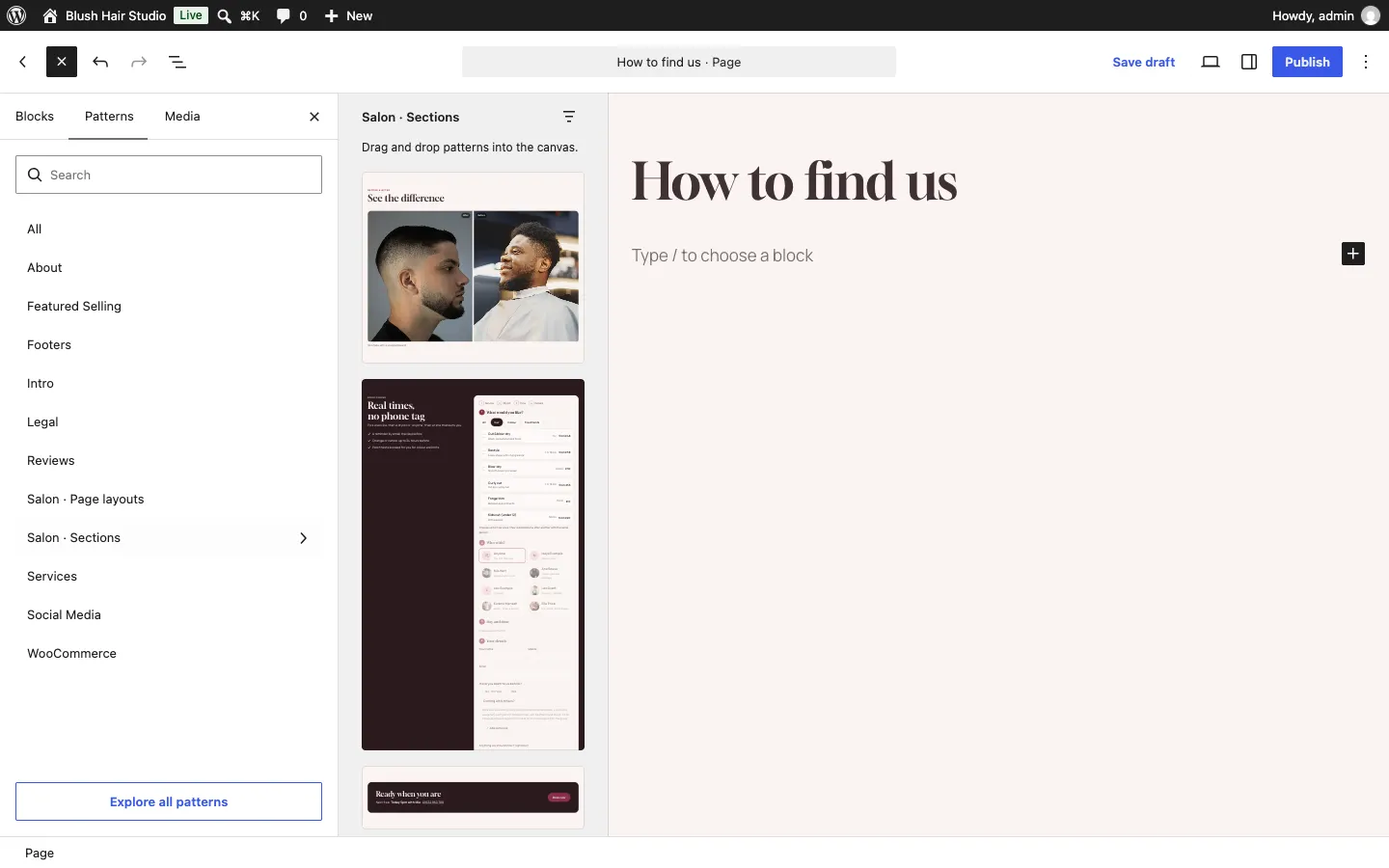Image resolution: width=1389 pixels, height=868 pixels.
Task: Open the admin bar search command palette
Action: click(x=238, y=15)
